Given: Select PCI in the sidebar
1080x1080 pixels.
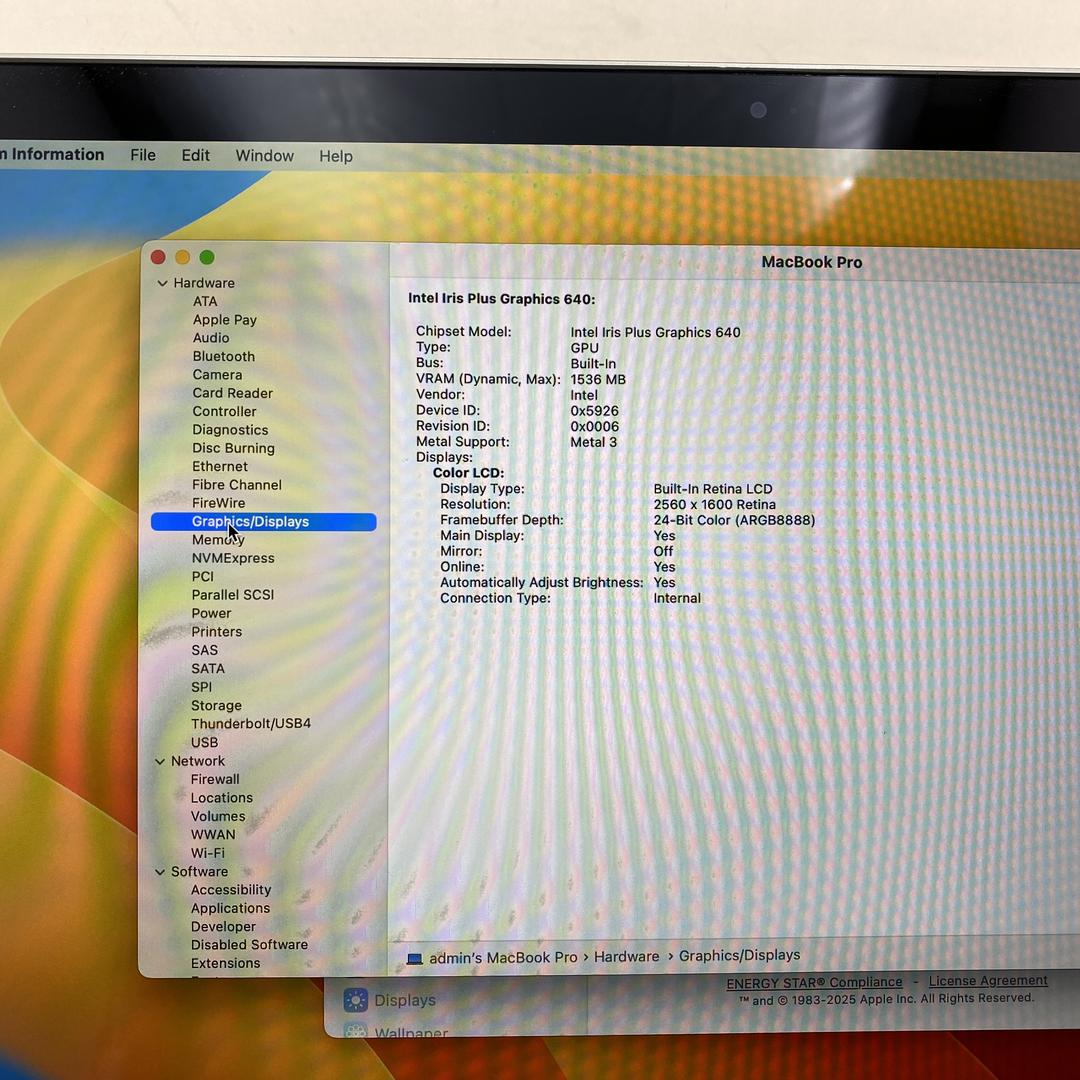Looking at the screenshot, I should pyautogui.click(x=202, y=577).
